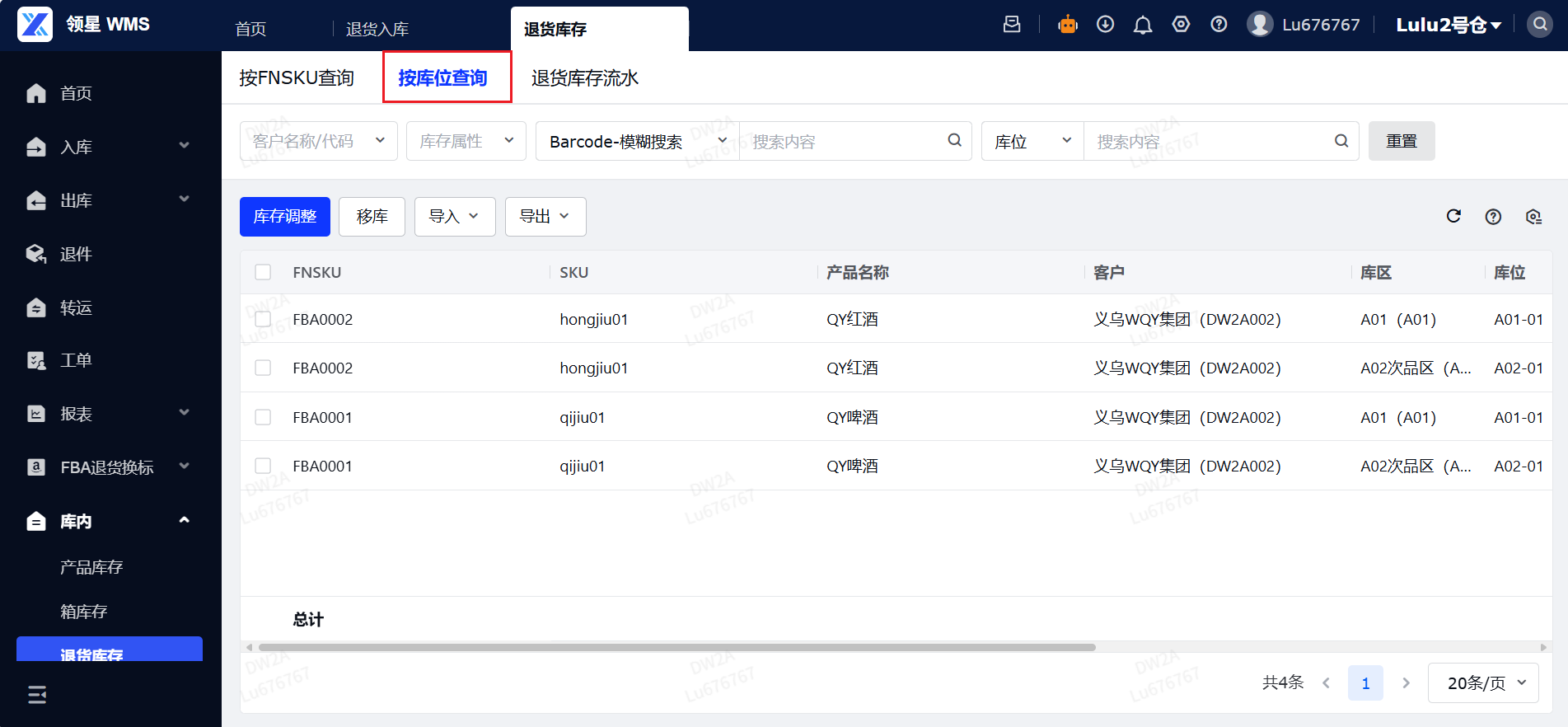
Task: Toggle the select-all checkbox in table header
Action: (263, 272)
